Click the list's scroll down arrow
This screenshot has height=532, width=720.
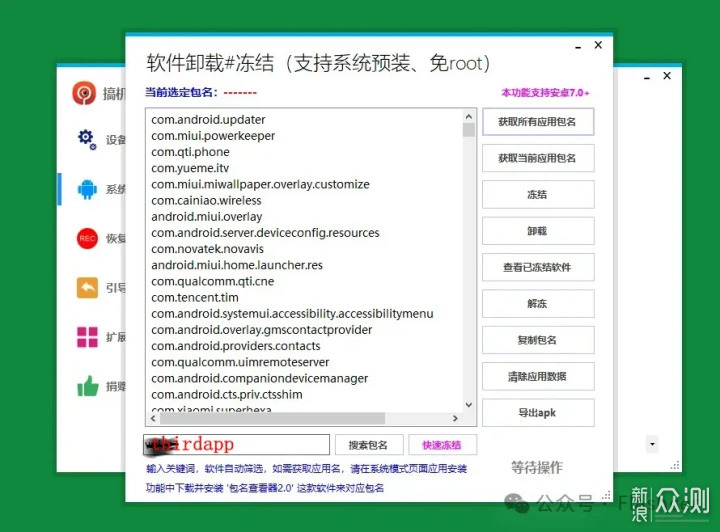[x=468, y=404]
